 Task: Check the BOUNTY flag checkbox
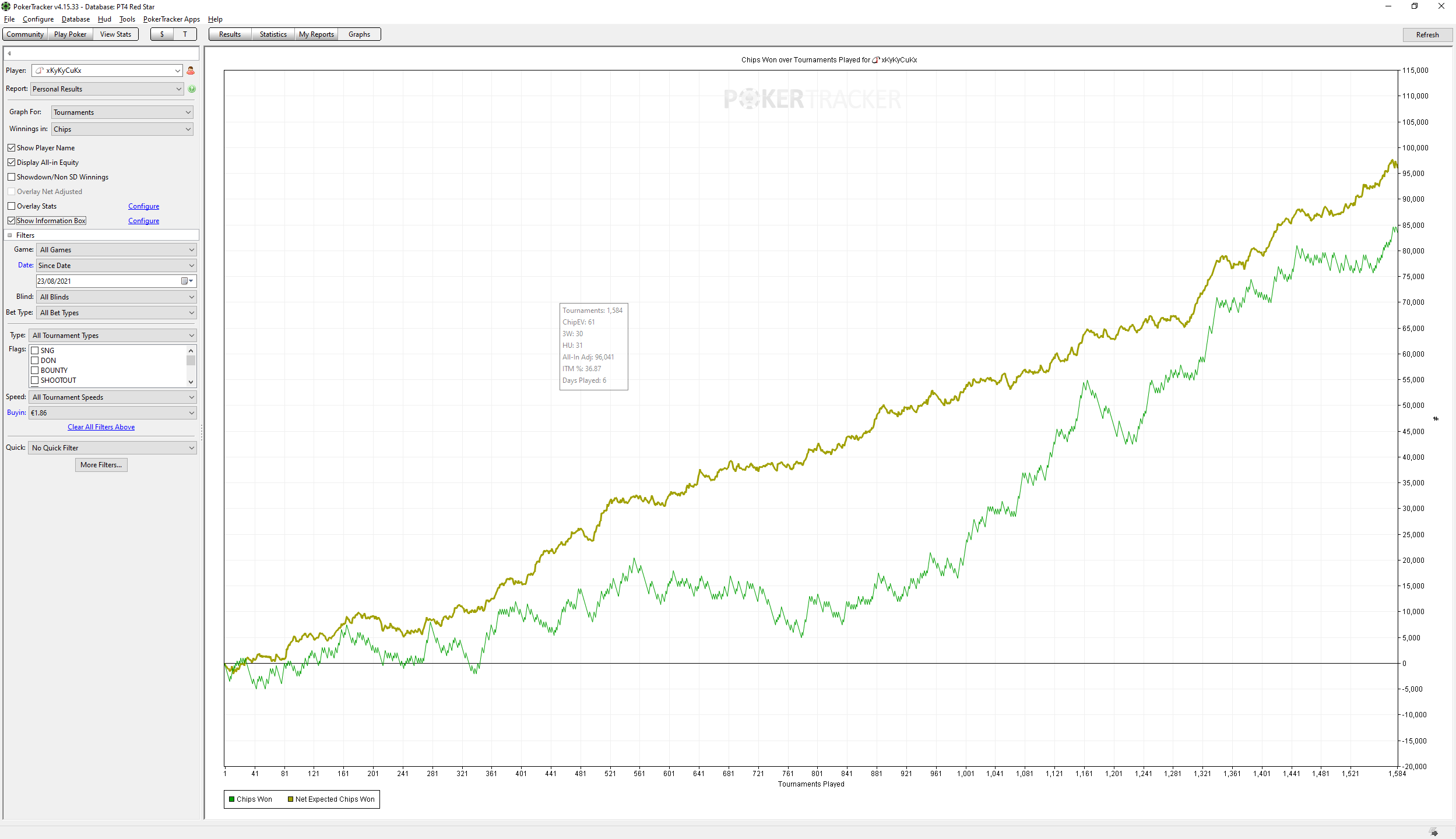coord(35,371)
